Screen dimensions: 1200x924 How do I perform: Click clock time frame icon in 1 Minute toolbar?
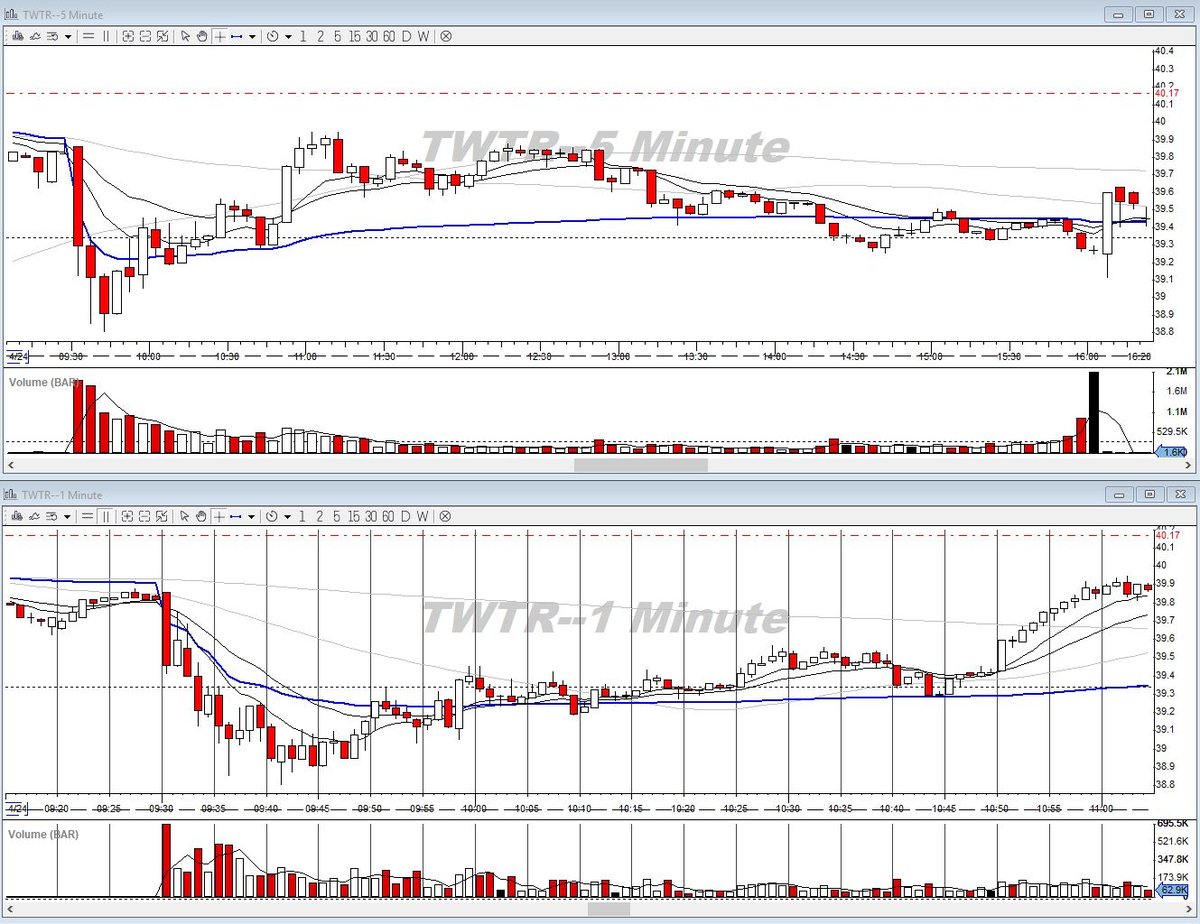coord(273,516)
